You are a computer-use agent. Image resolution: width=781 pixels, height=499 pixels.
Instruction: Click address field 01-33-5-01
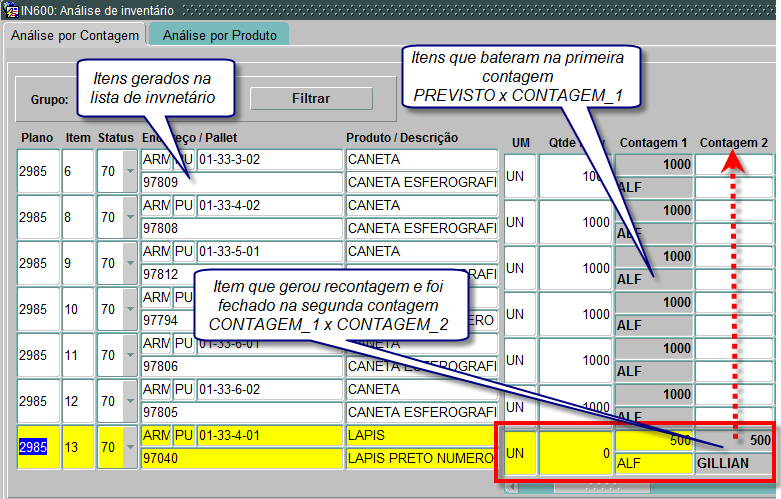coord(269,251)
